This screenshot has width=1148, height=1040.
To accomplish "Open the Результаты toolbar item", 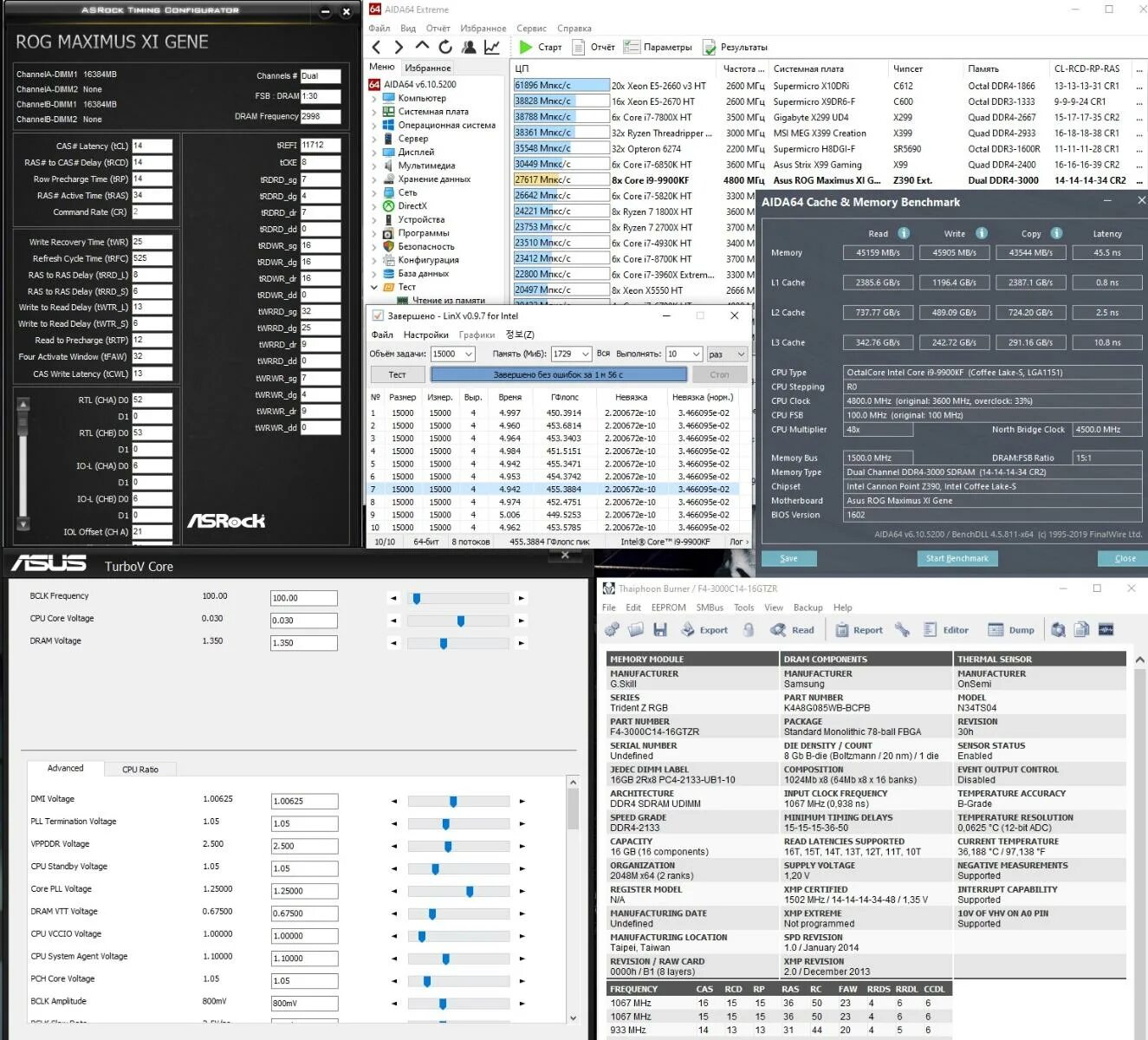I will 735,47.
